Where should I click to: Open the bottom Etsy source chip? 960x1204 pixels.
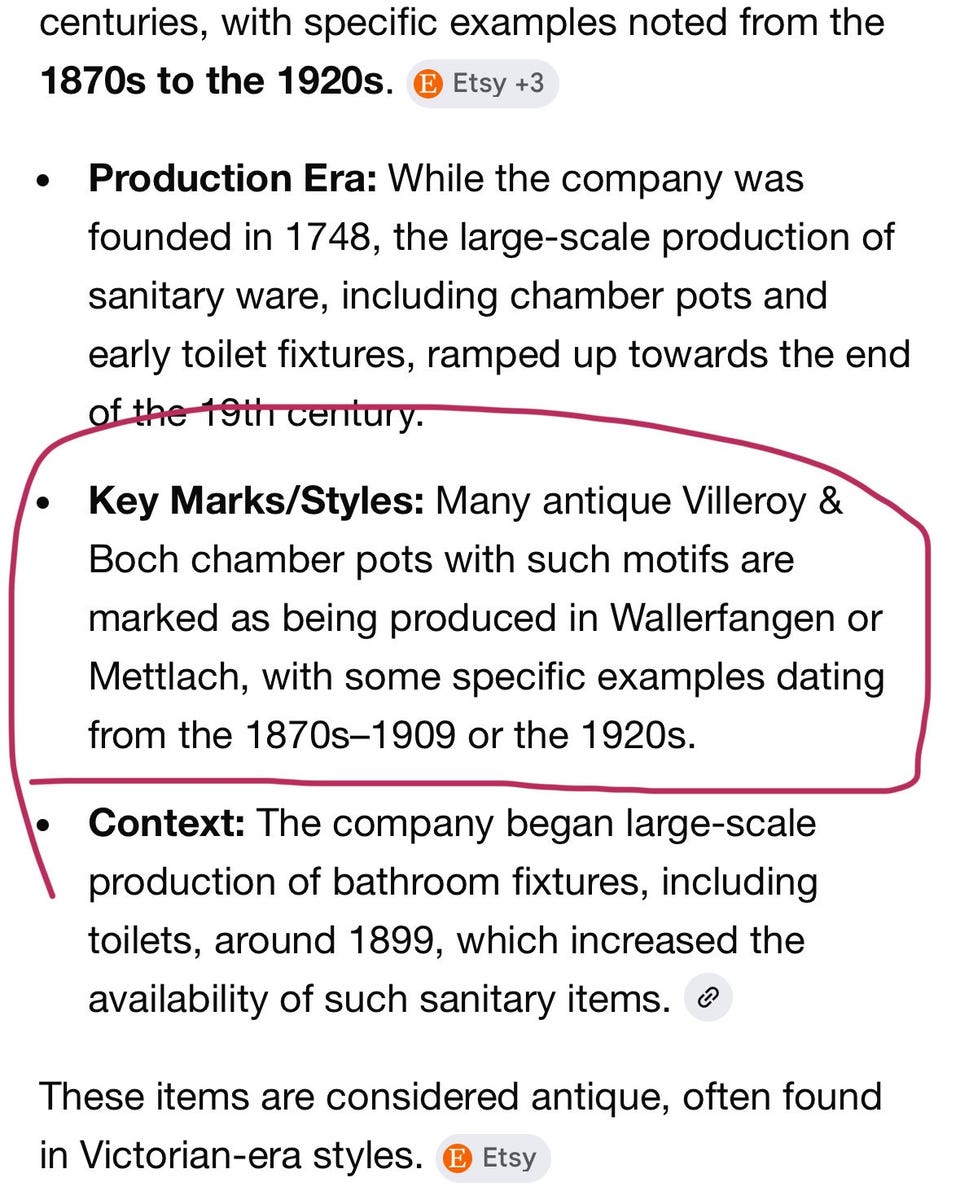pyautogui.click(x=494, y=1158)
